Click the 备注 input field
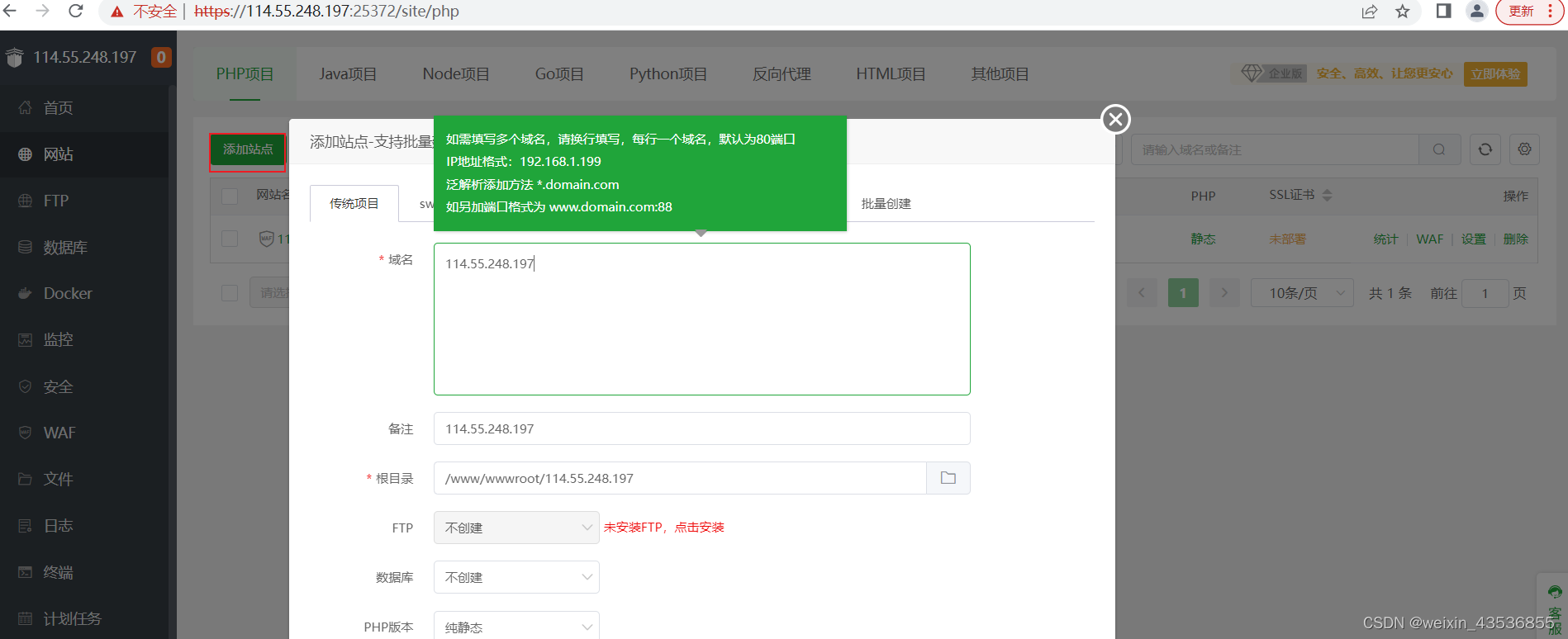1568x639 pixels. coord(701,428)
